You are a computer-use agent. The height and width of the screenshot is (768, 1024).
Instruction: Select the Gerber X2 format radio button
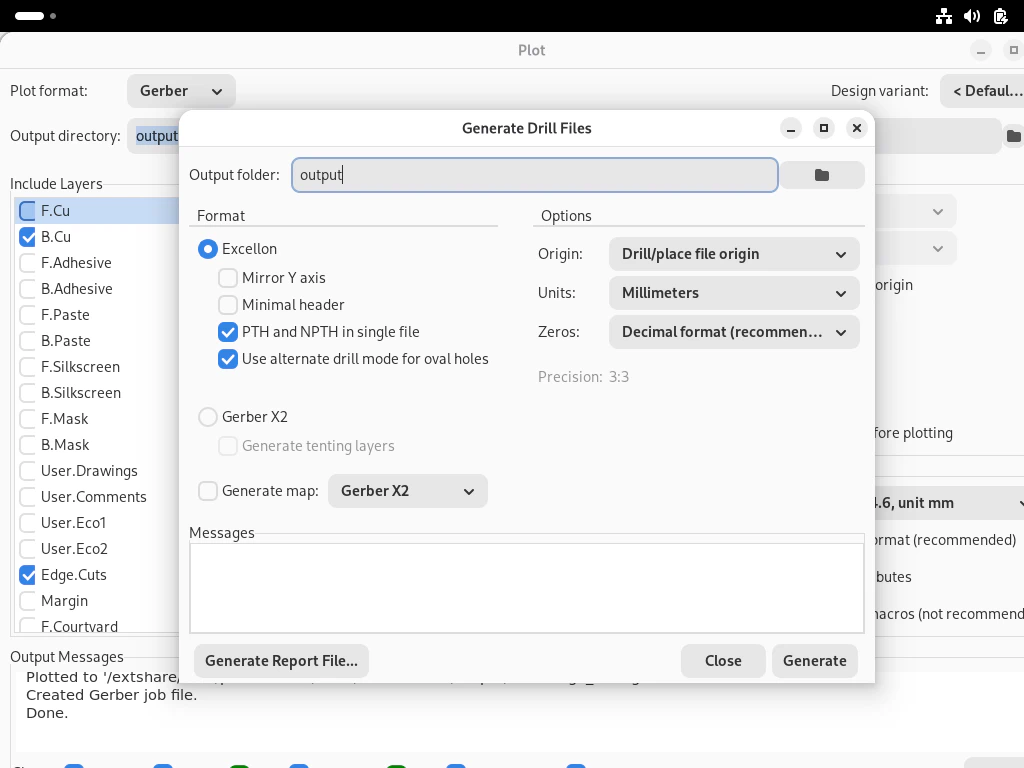click(x=208, y=417)
